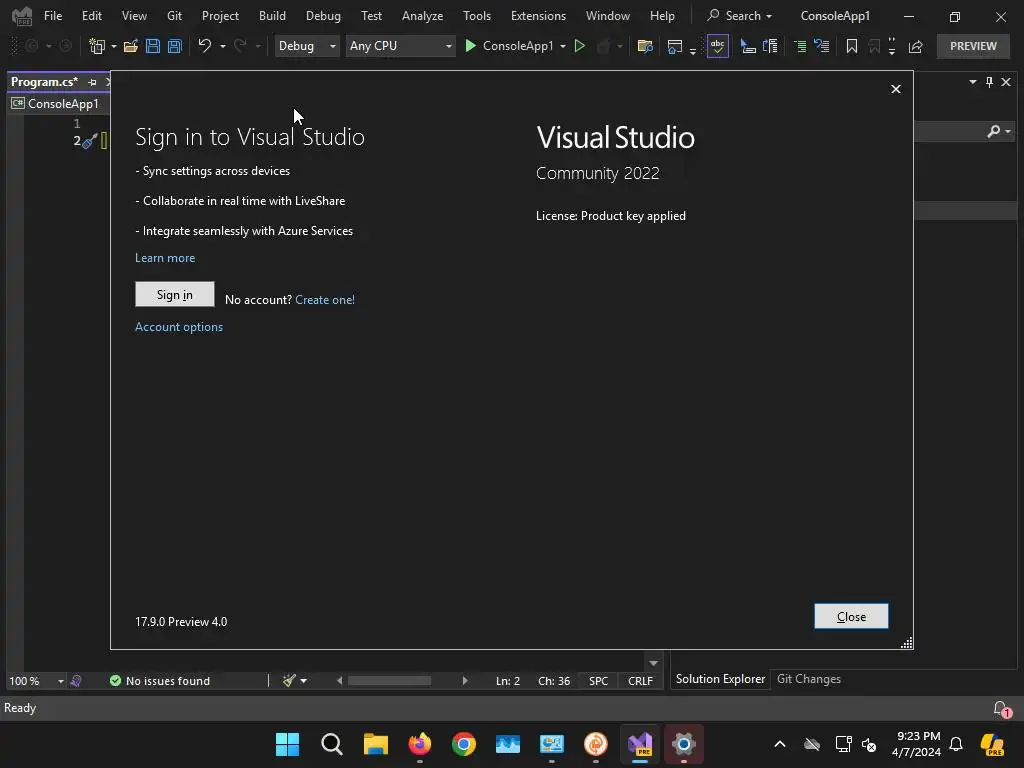
Task: Click the screwdriver quick action on line 2
Action: pyautogui.click(x=89, y=140)
